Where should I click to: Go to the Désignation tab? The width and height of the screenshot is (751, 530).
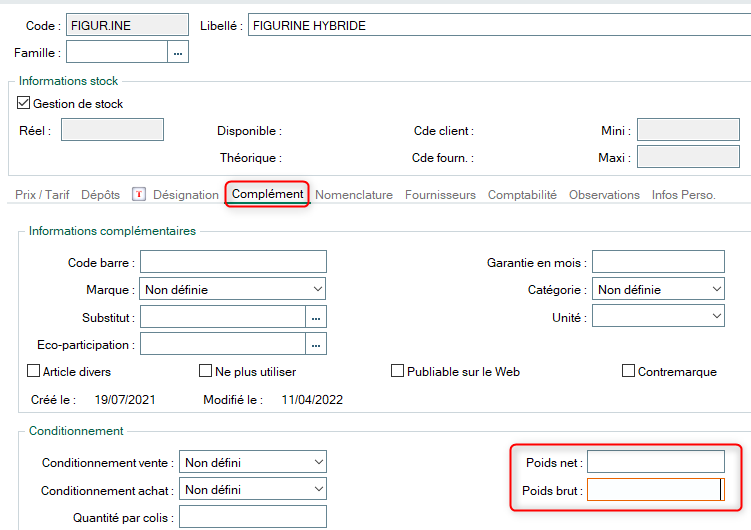point(186,195)
